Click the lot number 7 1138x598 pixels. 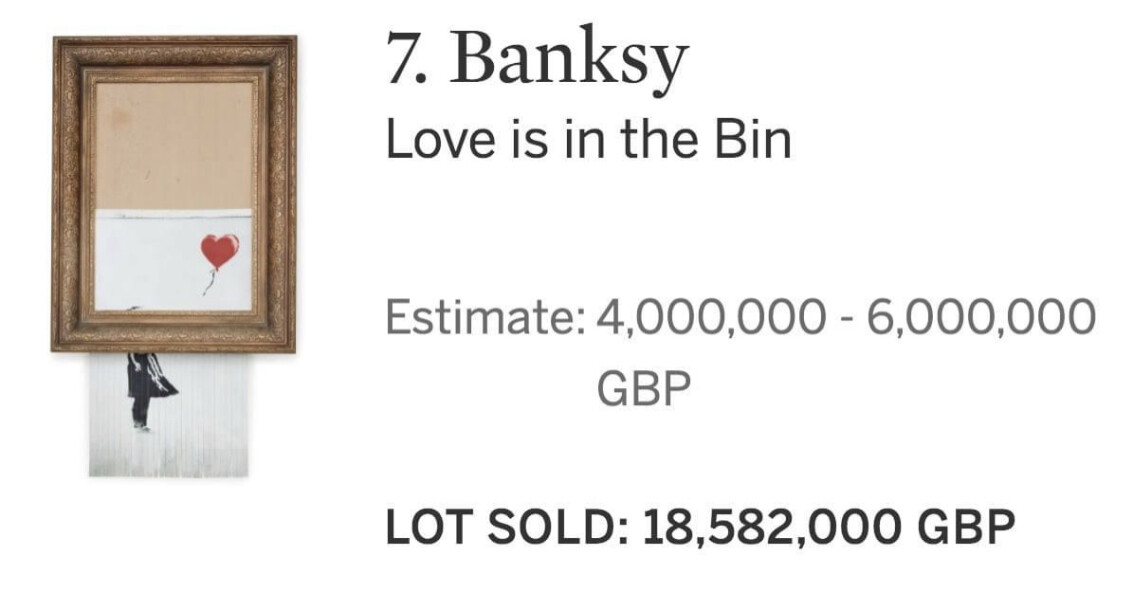click(x=402, y=62)
